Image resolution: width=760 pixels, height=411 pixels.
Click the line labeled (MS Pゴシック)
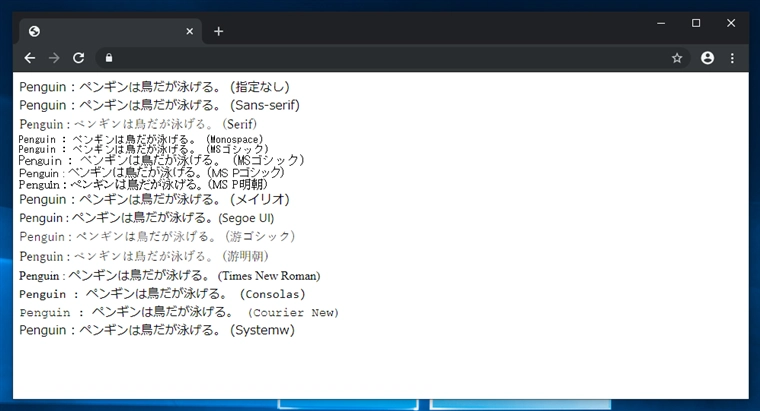152,173
